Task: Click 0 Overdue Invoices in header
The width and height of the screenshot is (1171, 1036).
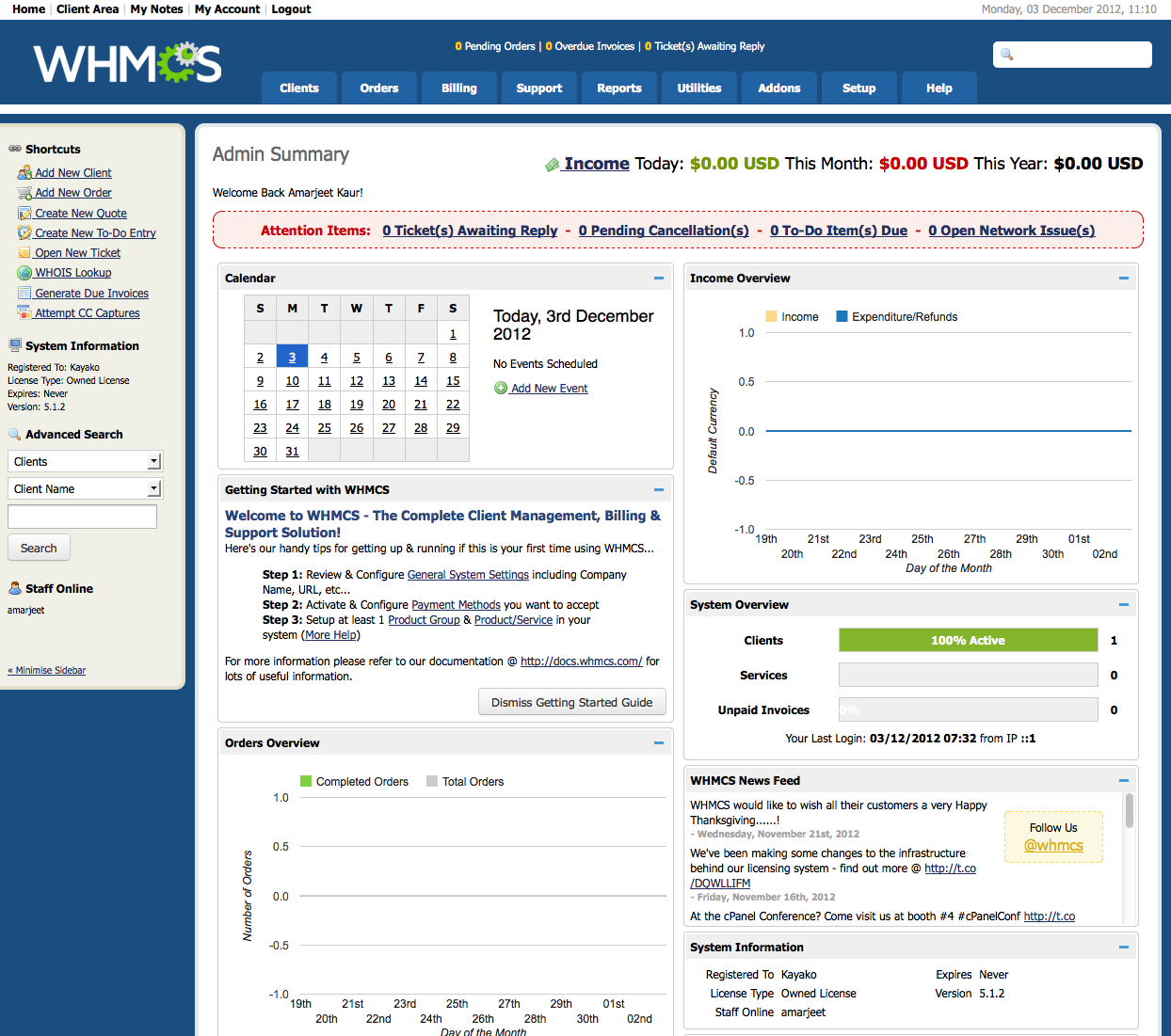Action: (x=590, y=46)
